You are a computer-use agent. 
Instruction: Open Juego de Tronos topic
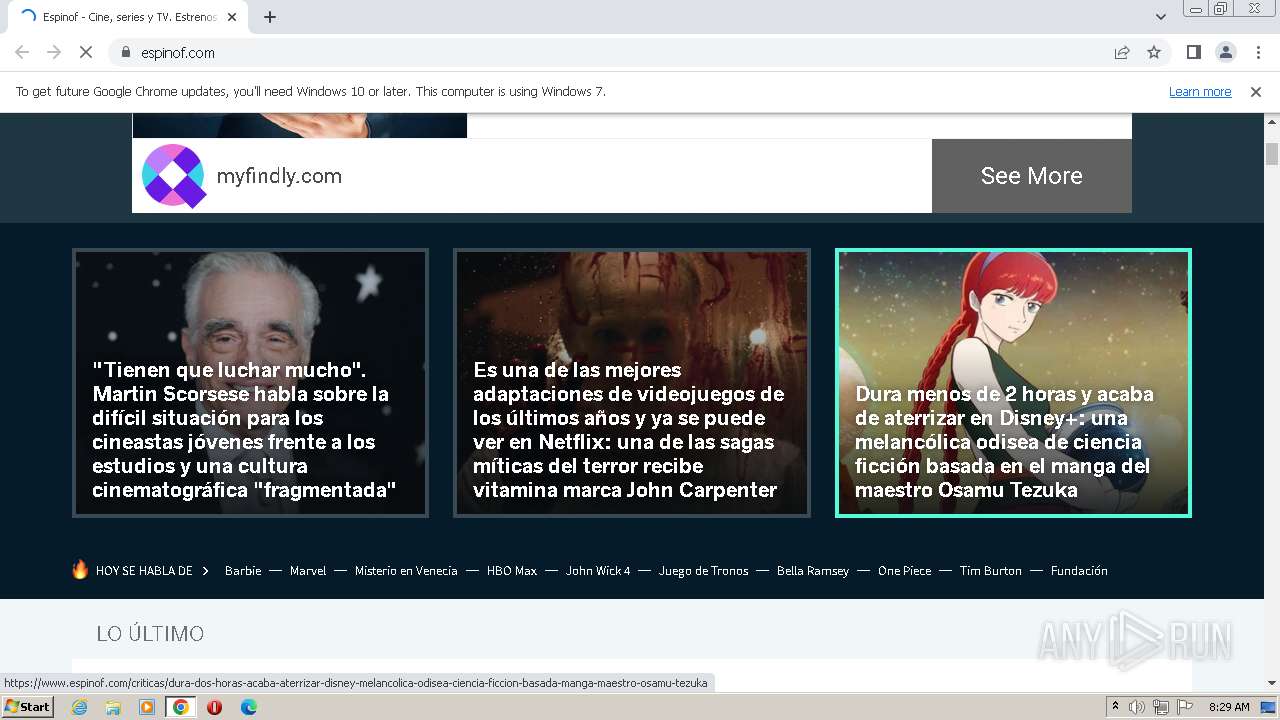tap(703, 571)
